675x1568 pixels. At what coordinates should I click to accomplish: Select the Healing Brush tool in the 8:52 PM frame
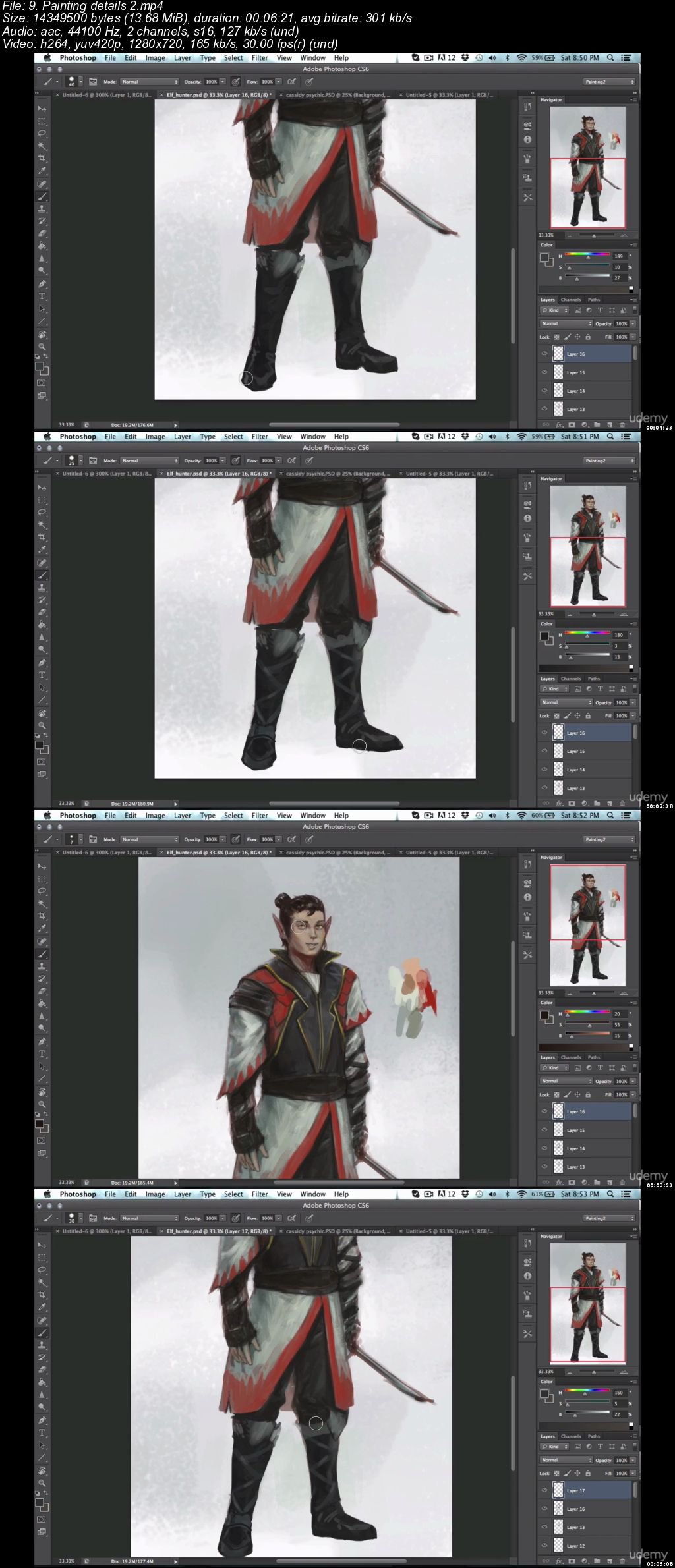point(42,941)
